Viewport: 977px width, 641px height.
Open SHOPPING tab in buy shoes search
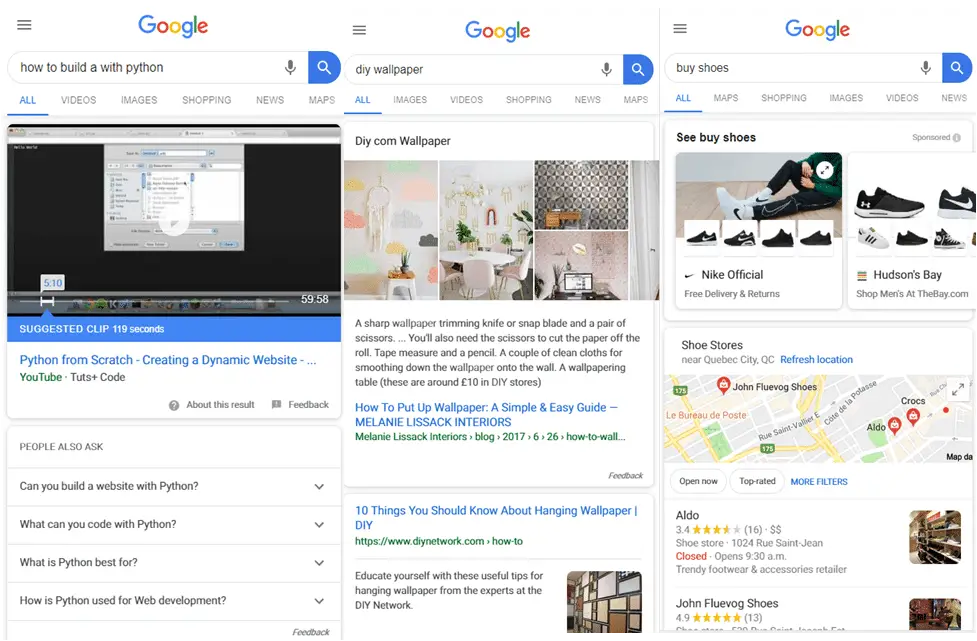(x=784, y=98)
